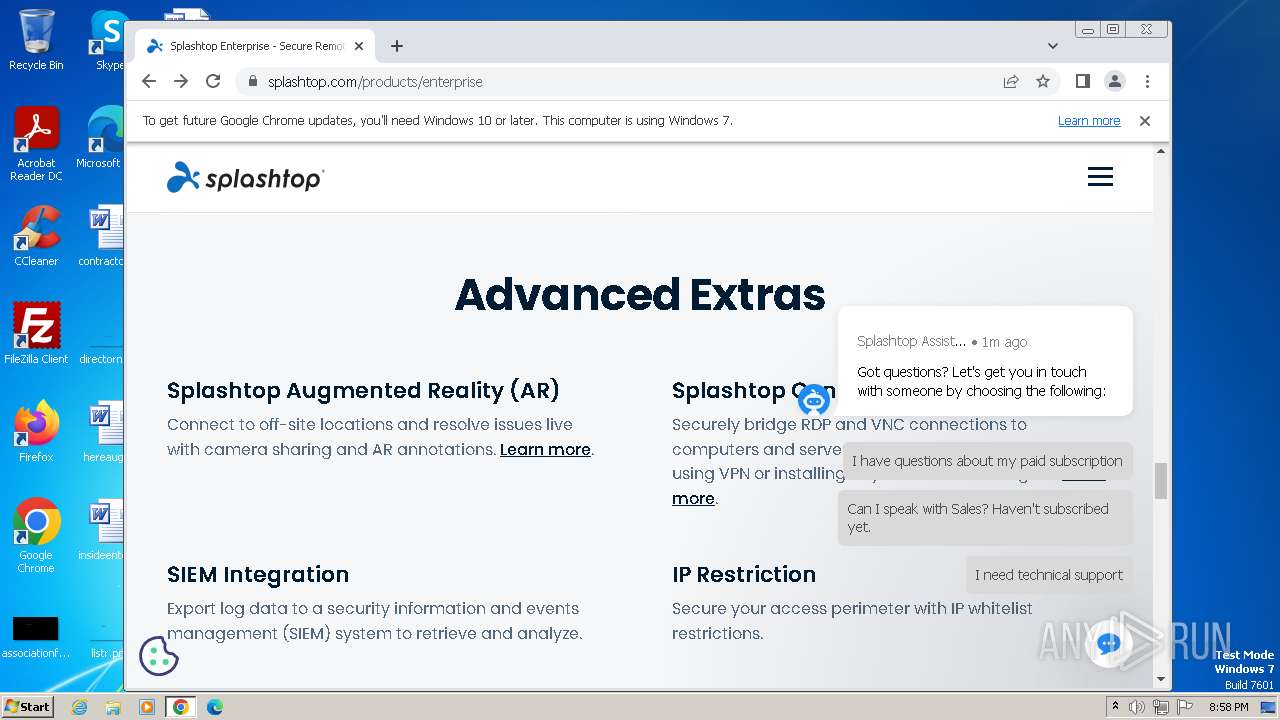This screenshot has height=720, width=1280.
Task: Click the volume tray icon
Action: tap(1137, 707)
